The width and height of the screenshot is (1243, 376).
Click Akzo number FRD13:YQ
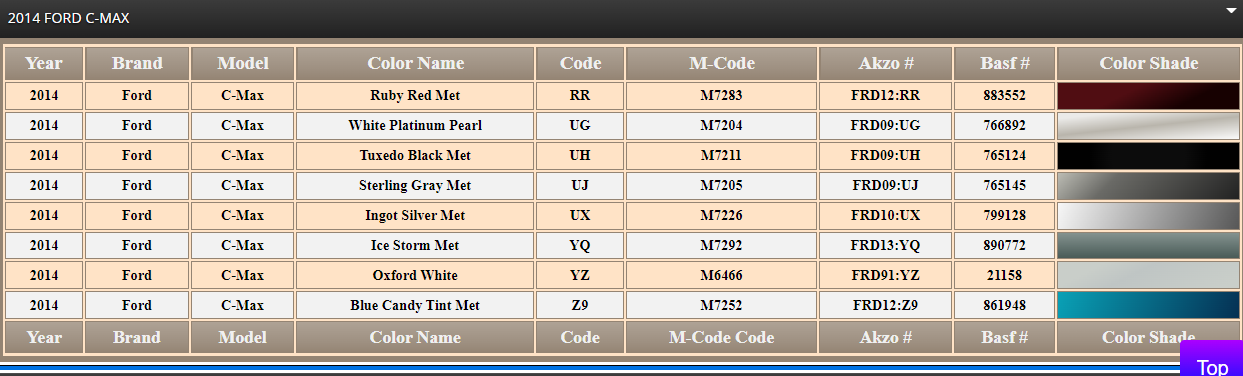(x=886, y=246)
